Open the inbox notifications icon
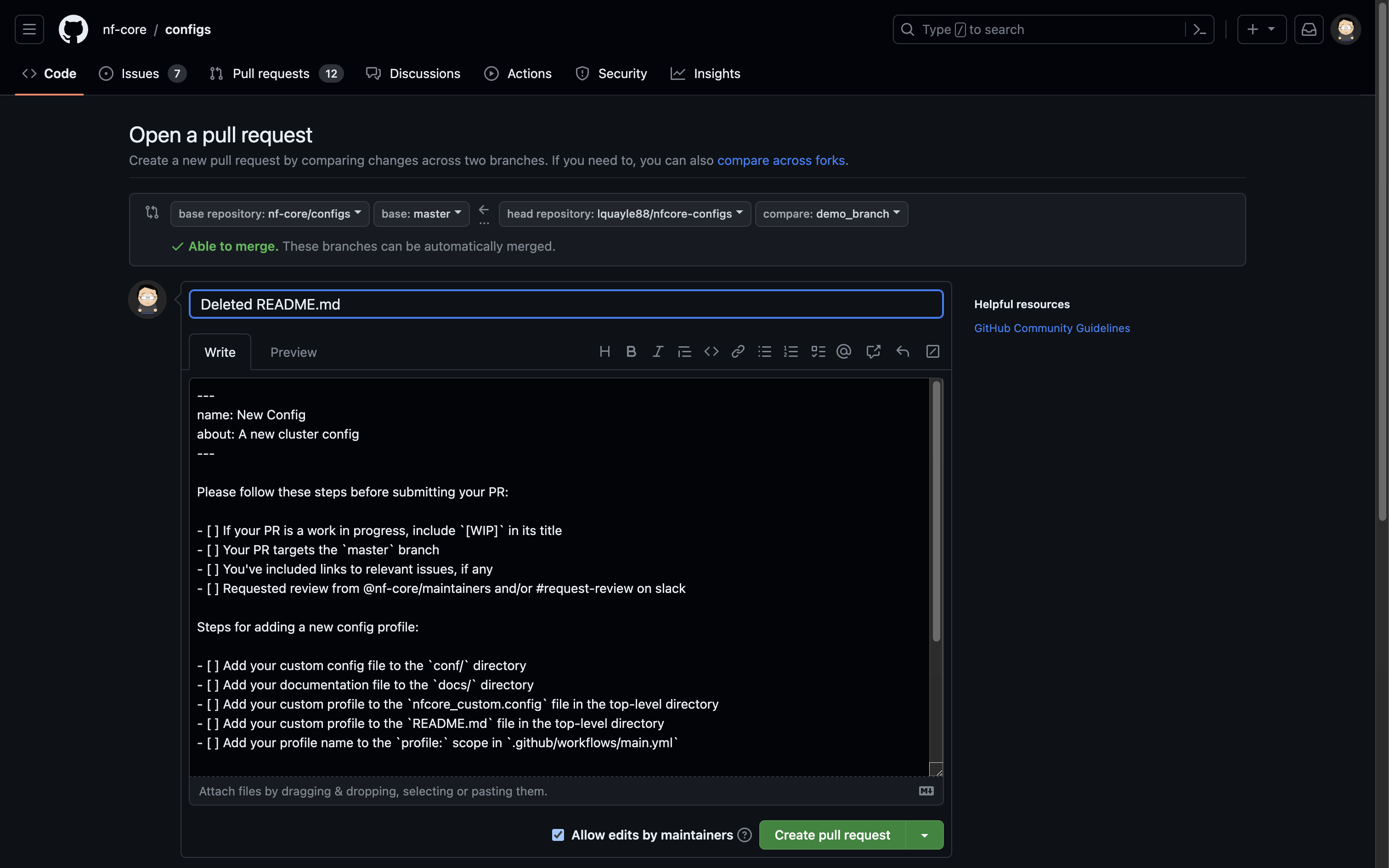This screenshot has width=1389, height=868. click(1309, 29)
